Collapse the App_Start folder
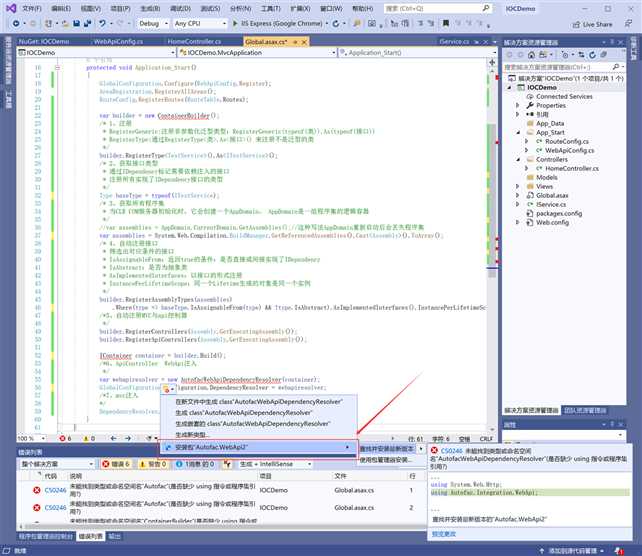 pos(518,132)
